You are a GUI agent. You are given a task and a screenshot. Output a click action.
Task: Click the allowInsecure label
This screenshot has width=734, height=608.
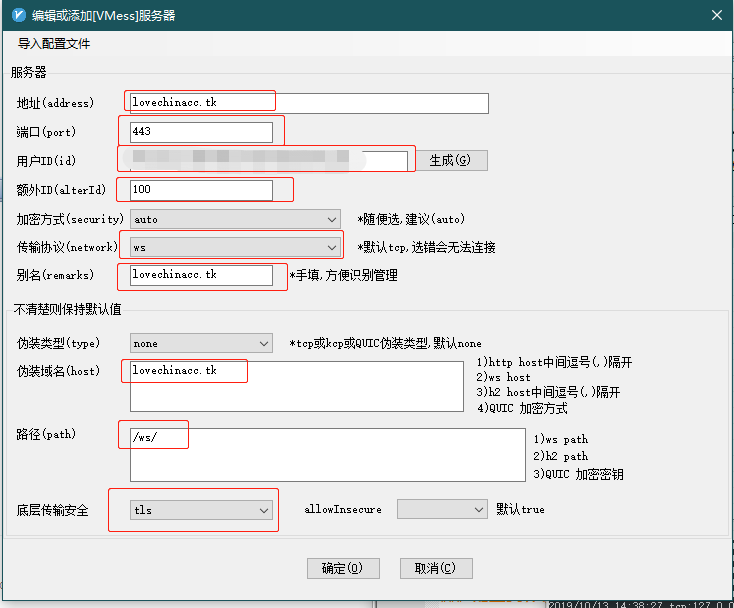pos(343,509)
